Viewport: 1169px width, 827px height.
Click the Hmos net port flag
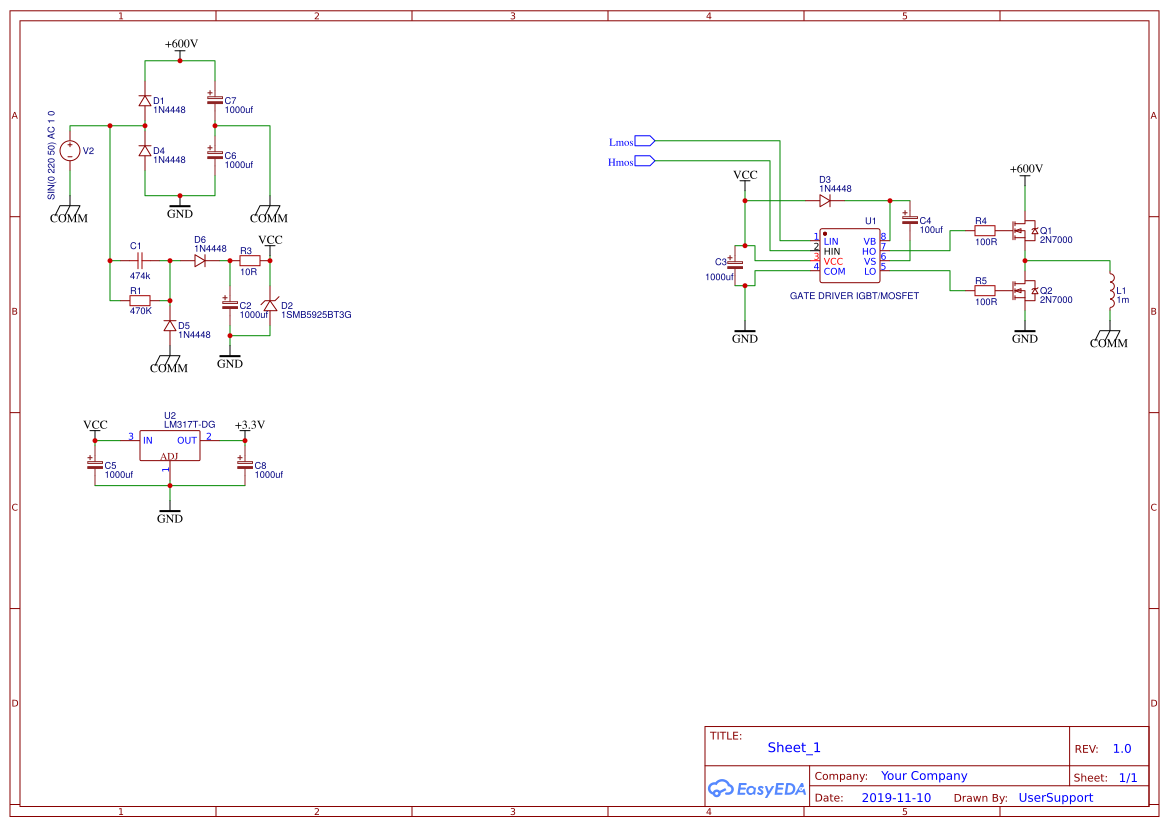[644, 161]
